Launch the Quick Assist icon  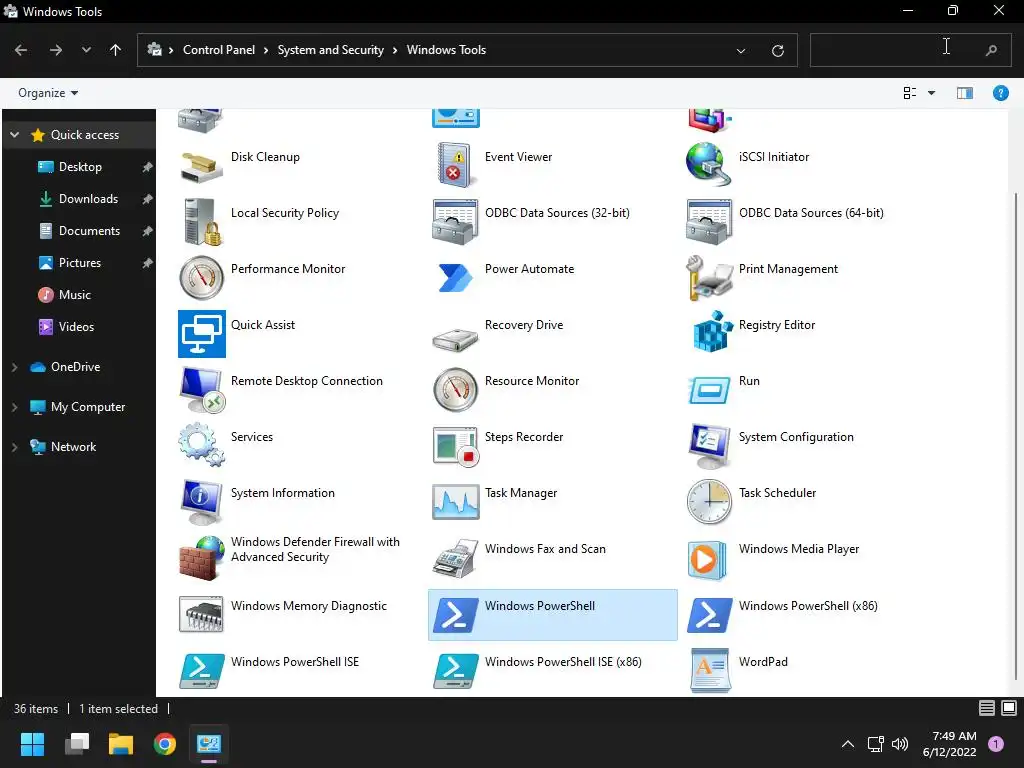(x=201, y=334)
